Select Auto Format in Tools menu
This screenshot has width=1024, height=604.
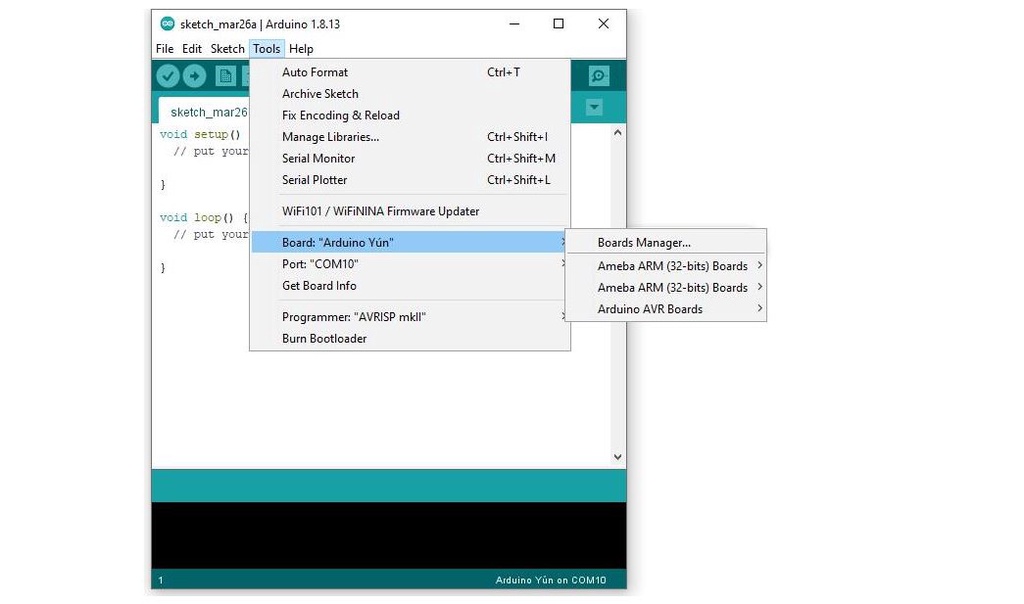315,72
